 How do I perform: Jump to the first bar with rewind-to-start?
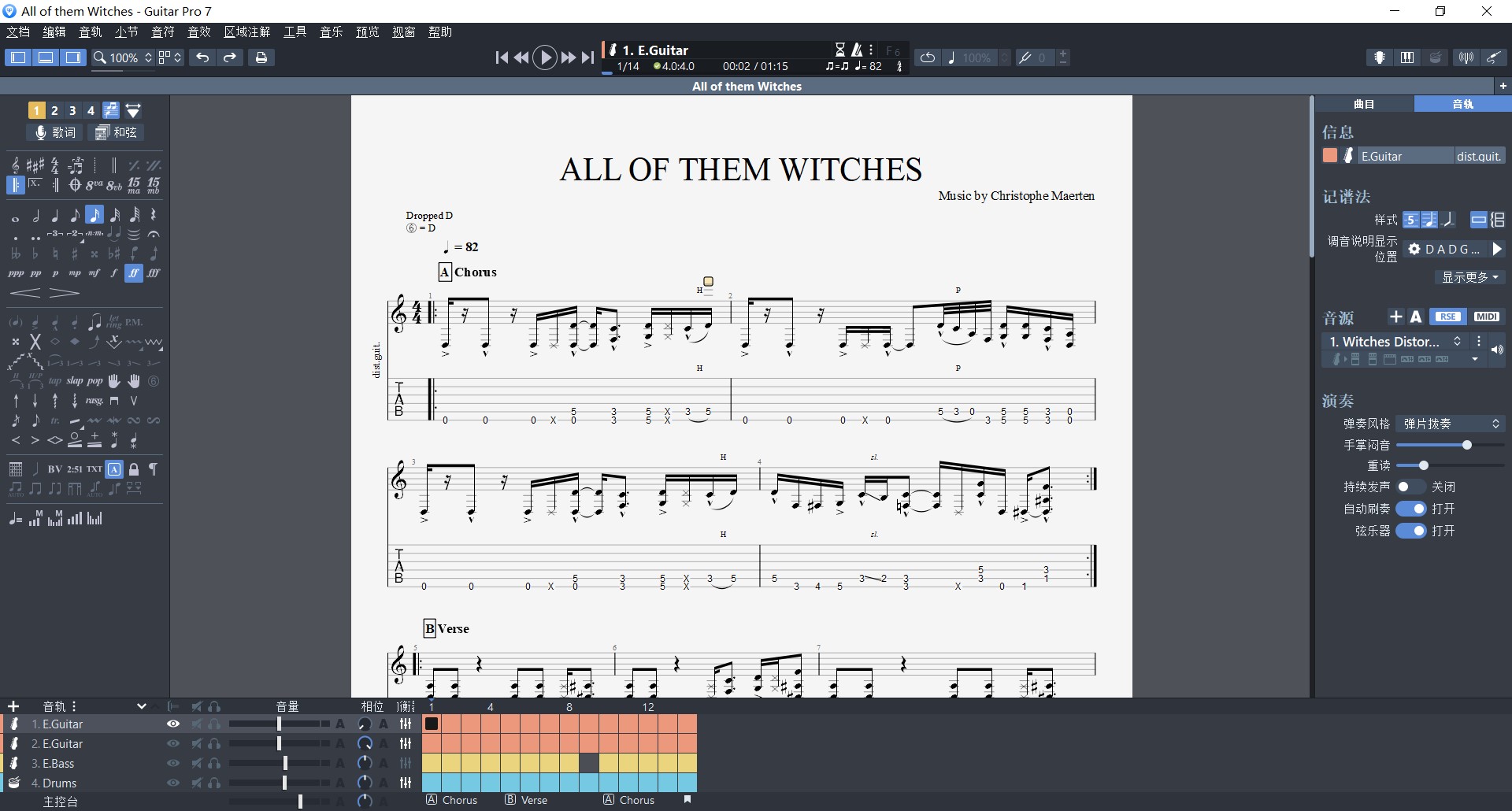(502, 57)
